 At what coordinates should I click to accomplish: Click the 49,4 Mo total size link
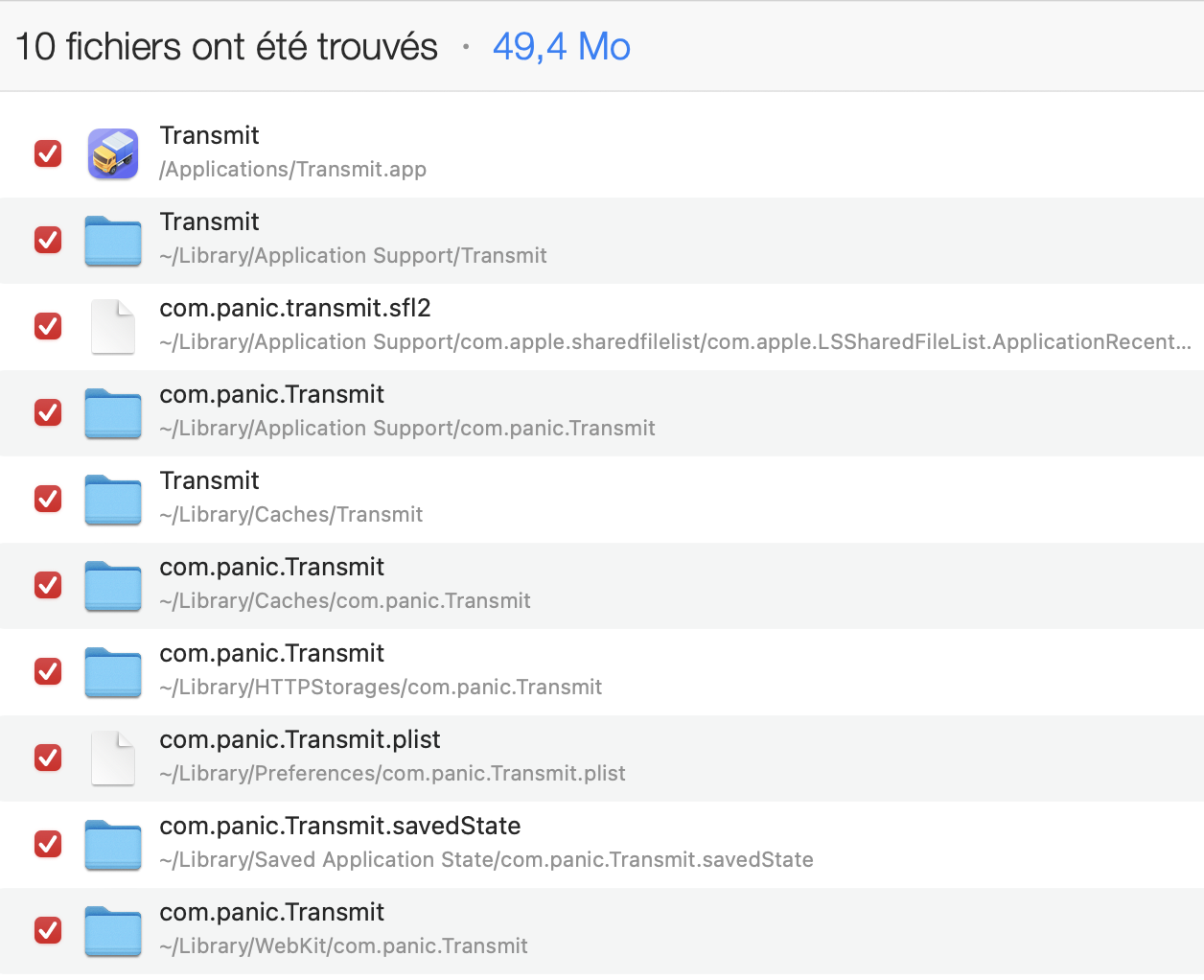click(561, 47)
